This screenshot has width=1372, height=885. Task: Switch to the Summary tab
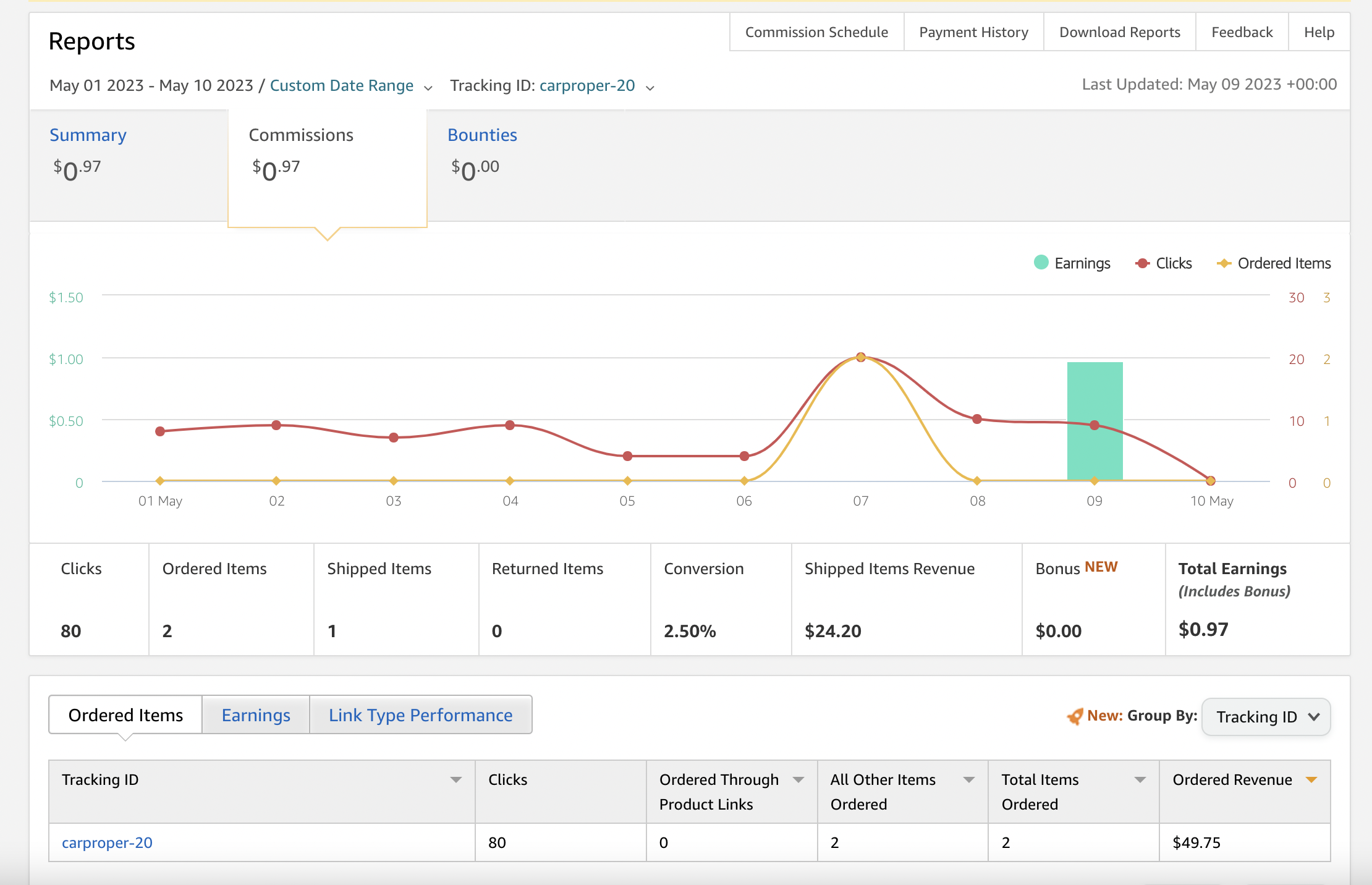click(129, 166)
